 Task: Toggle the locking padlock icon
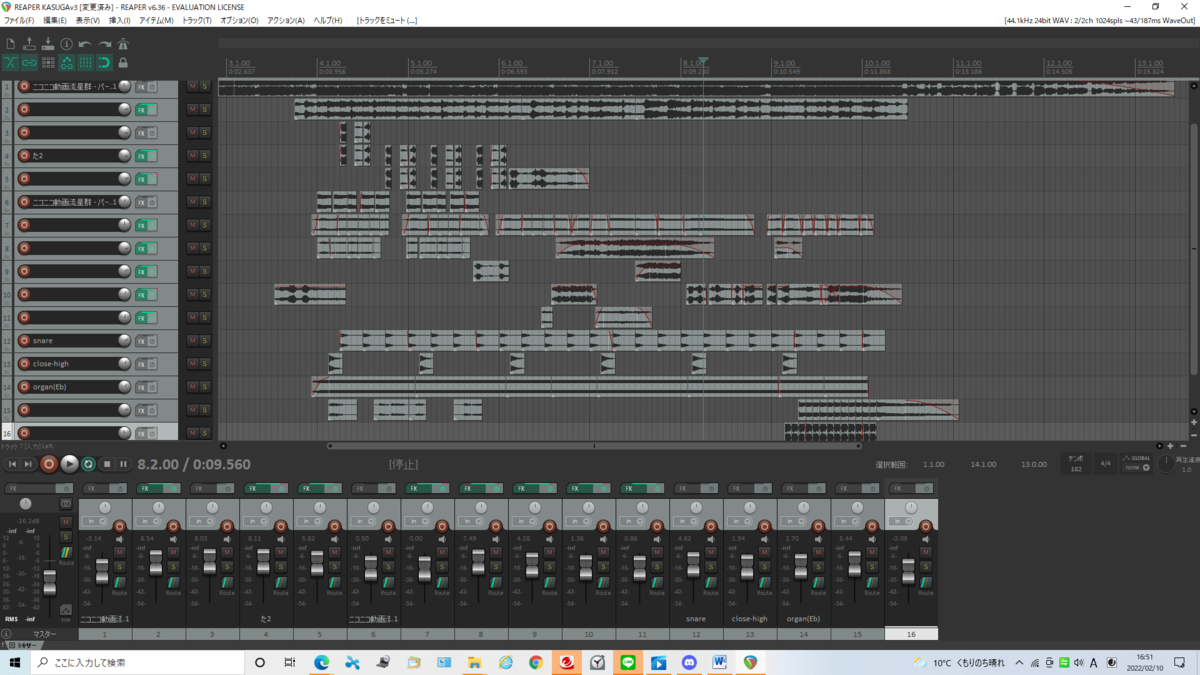(123, 63)
